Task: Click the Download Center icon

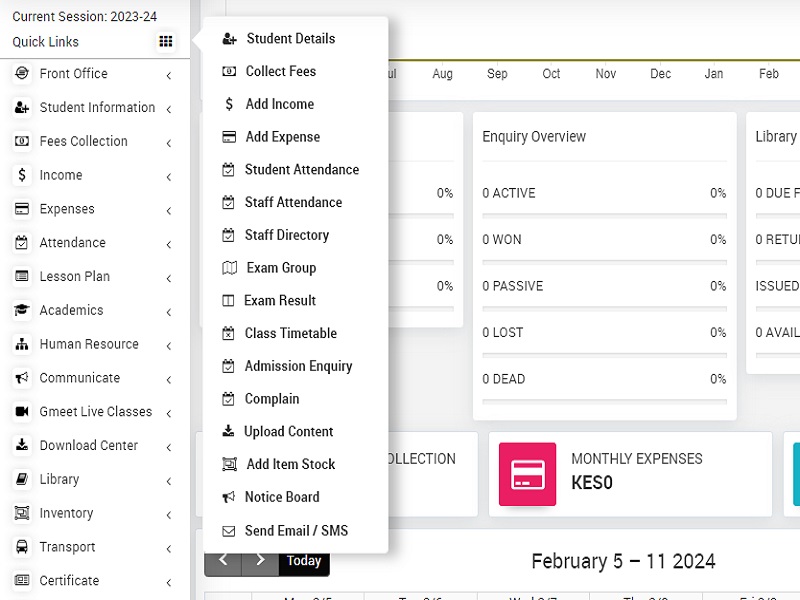Action: pyautogui.click(x=21, y=446)
